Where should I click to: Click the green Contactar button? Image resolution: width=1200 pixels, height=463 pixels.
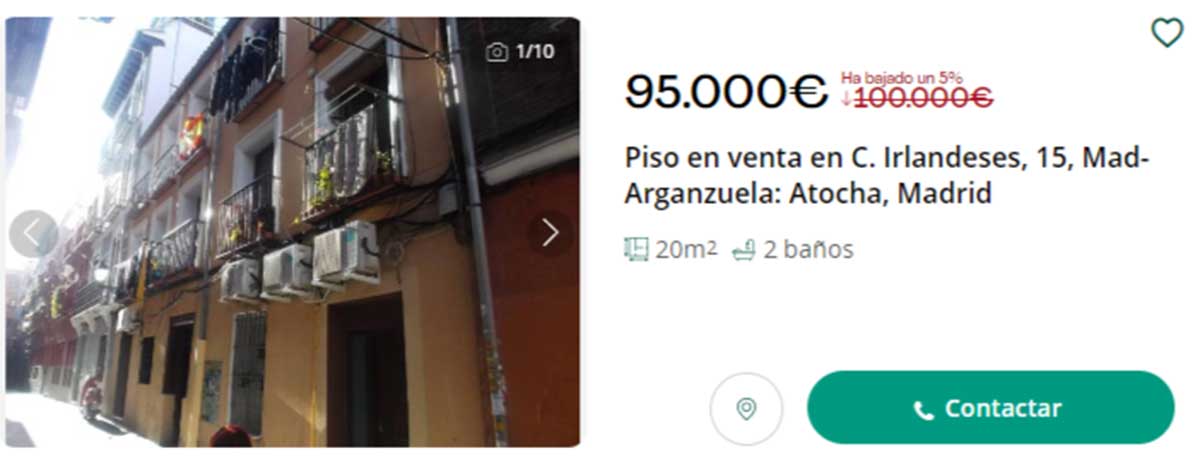[990, 408]
